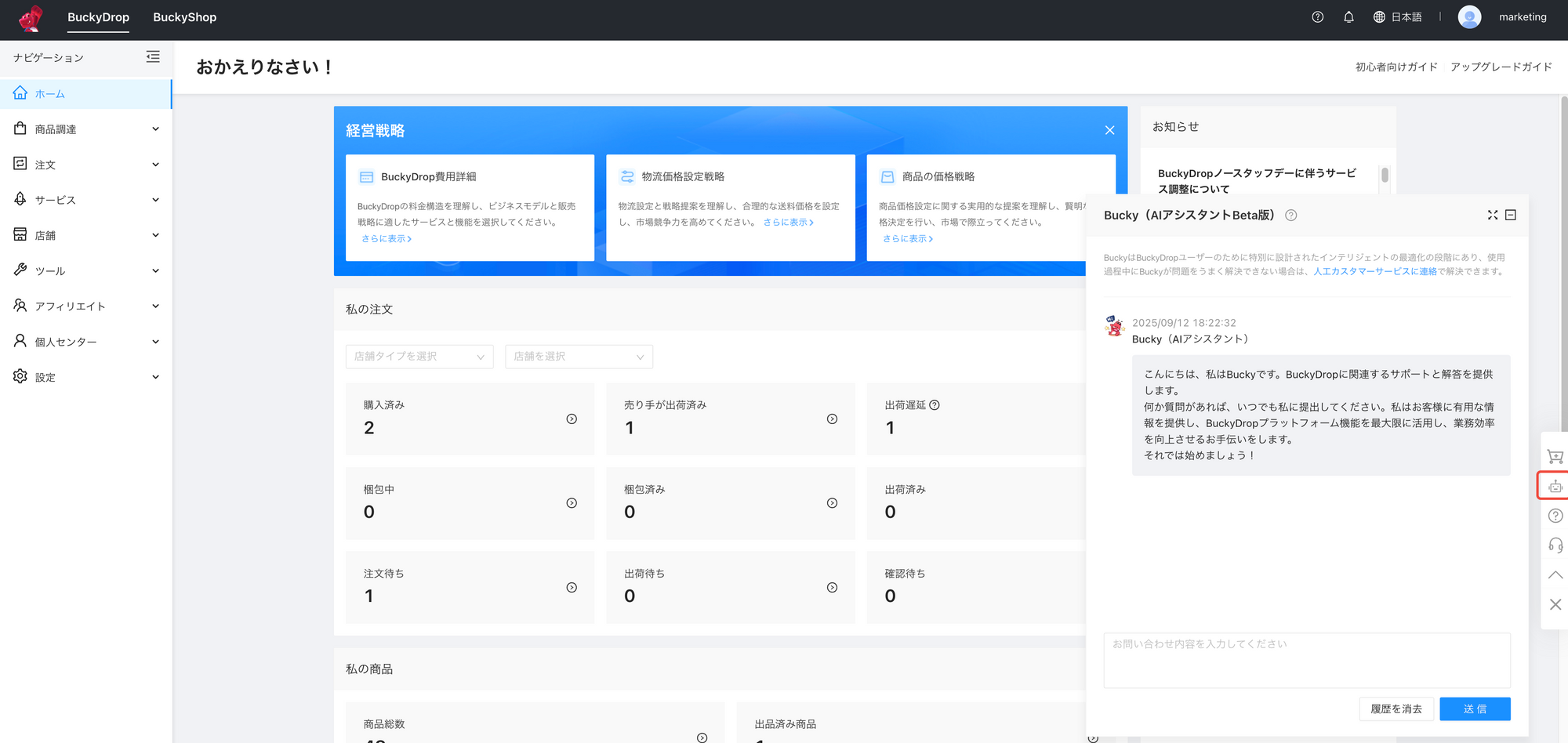Click the アフィリエイト people icon
Image resolution: width=1568 pixels, height=743 pixels.
click(20, 306)
